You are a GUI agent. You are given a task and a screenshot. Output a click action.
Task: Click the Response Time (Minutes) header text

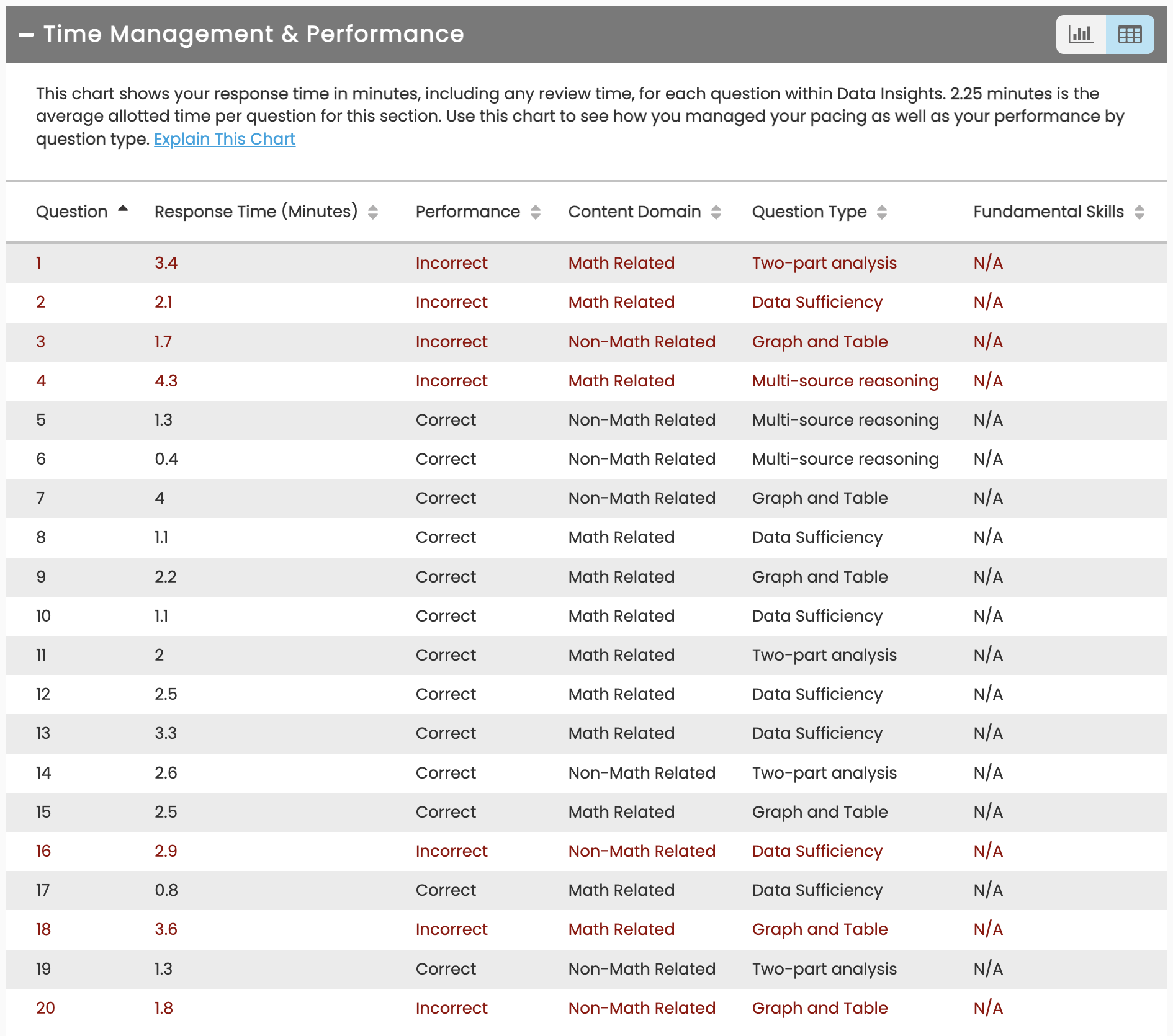coord(256,212)
